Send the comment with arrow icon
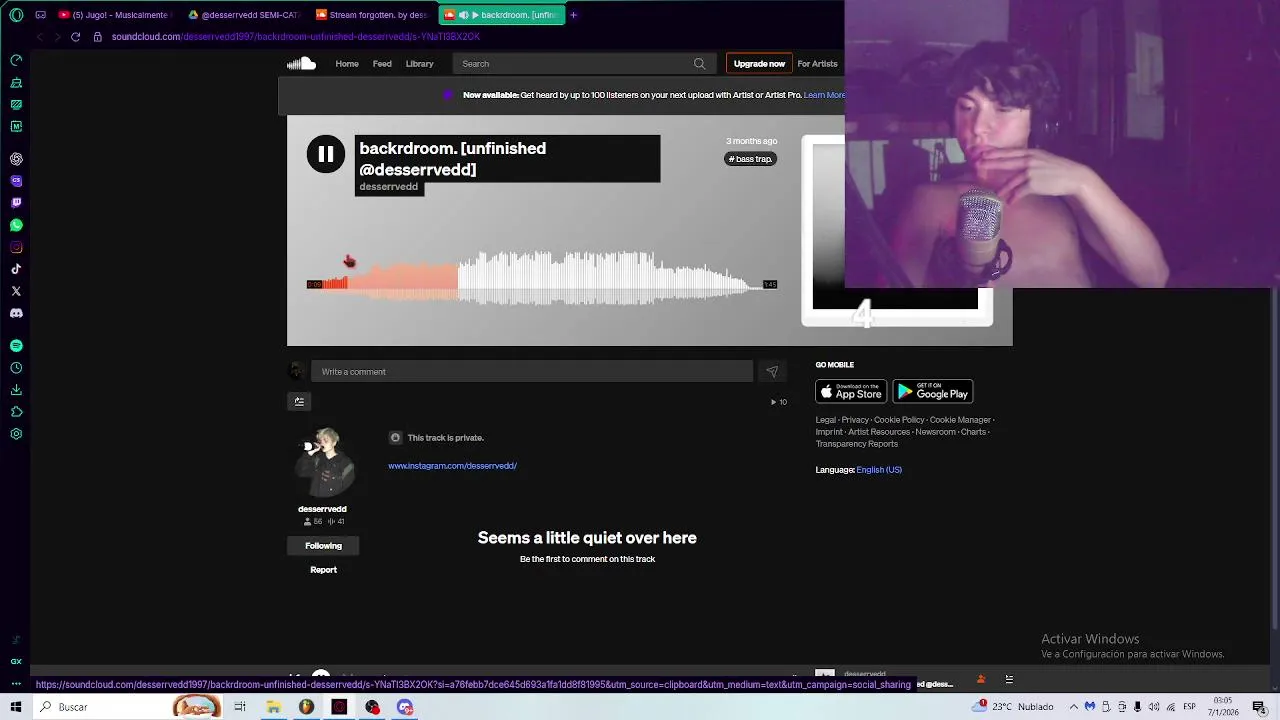This screenshot has height=720, width=1280. (772, 372)
